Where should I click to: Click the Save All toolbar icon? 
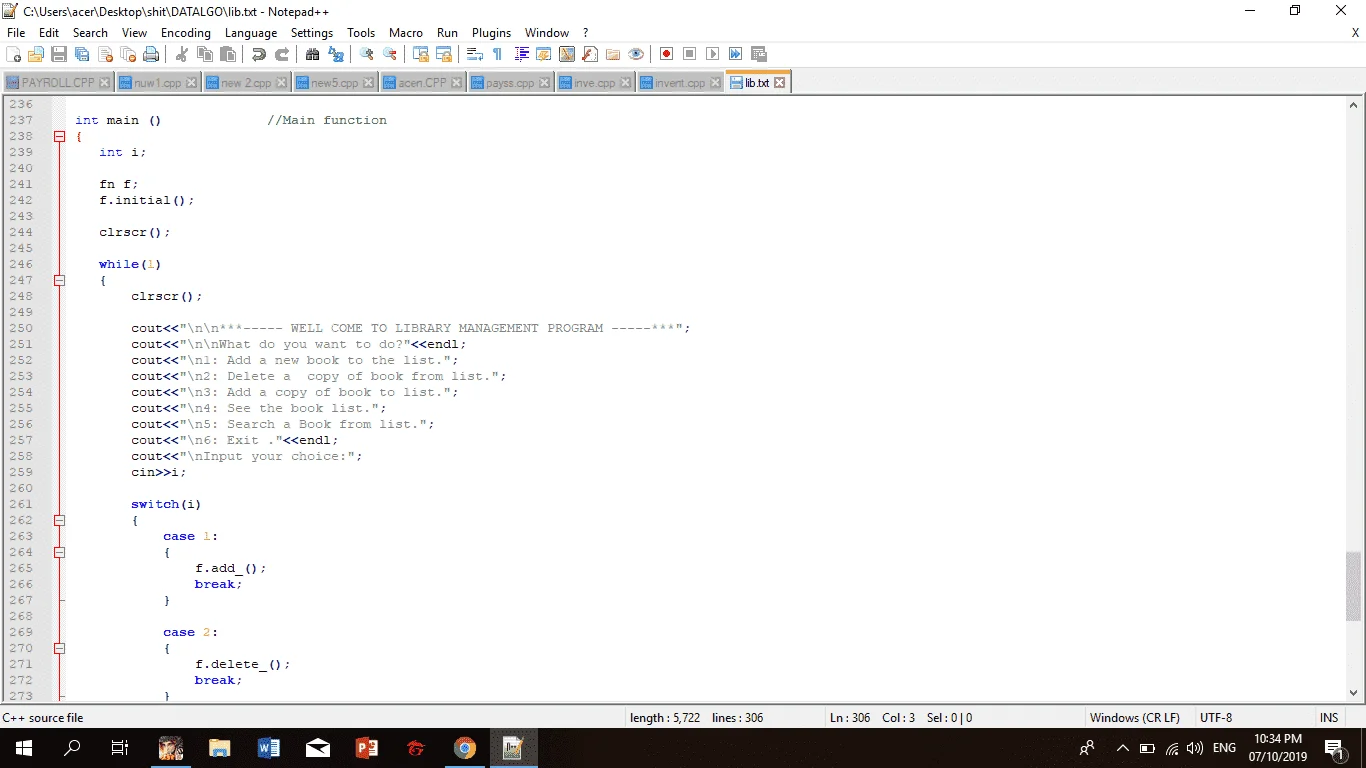point(82,54)
